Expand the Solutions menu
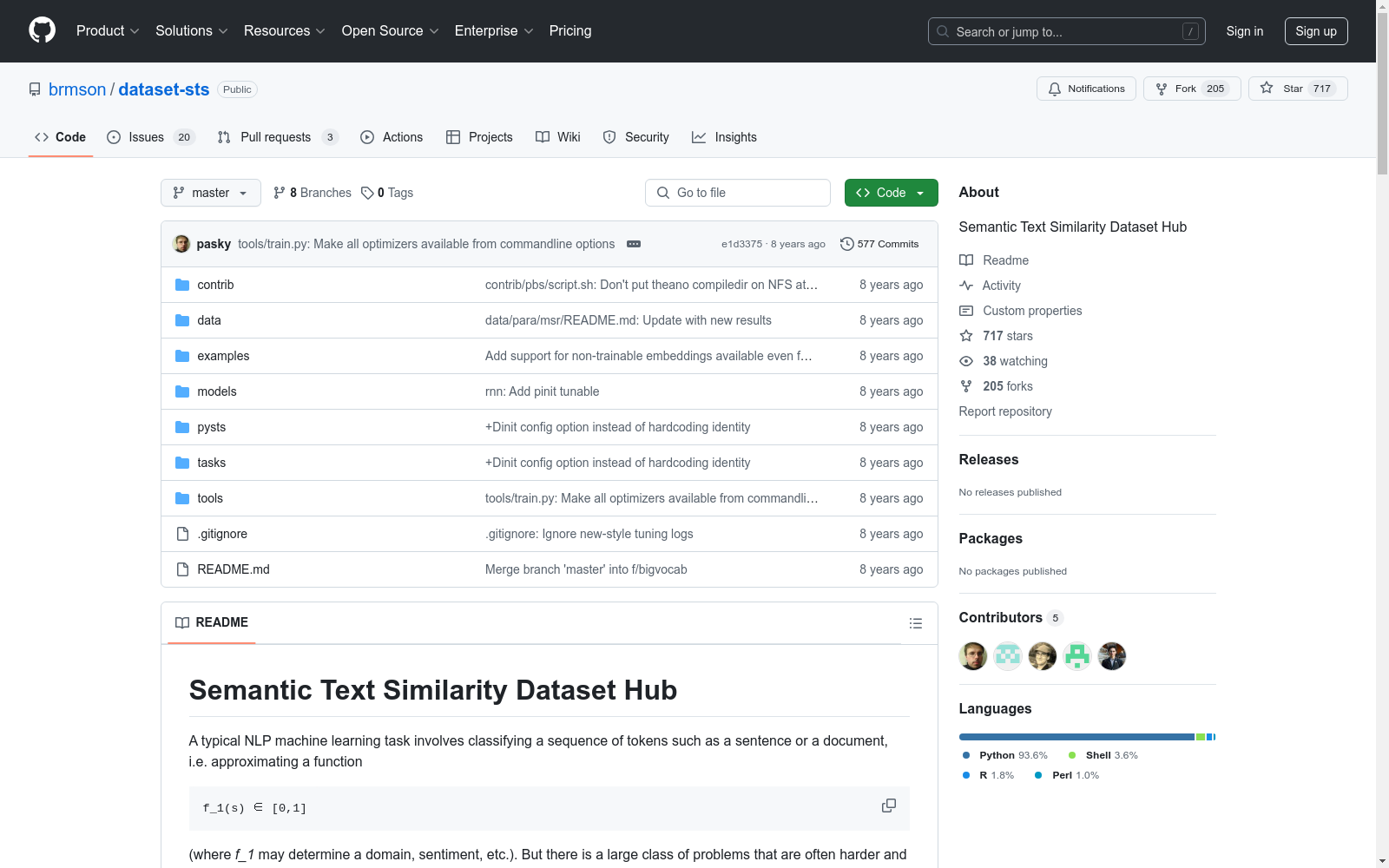This screenshot has width=1389, height=868. pos(192,31)
